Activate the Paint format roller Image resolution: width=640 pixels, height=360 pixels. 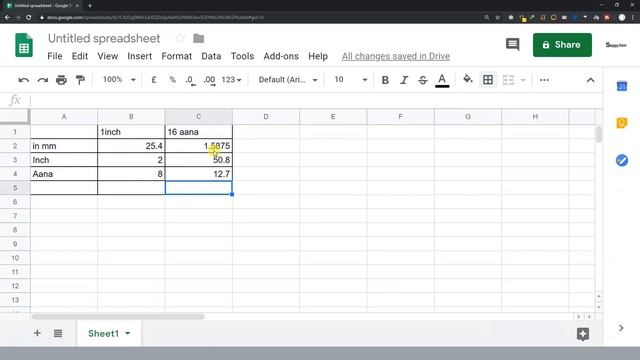[x=80, y=80]
